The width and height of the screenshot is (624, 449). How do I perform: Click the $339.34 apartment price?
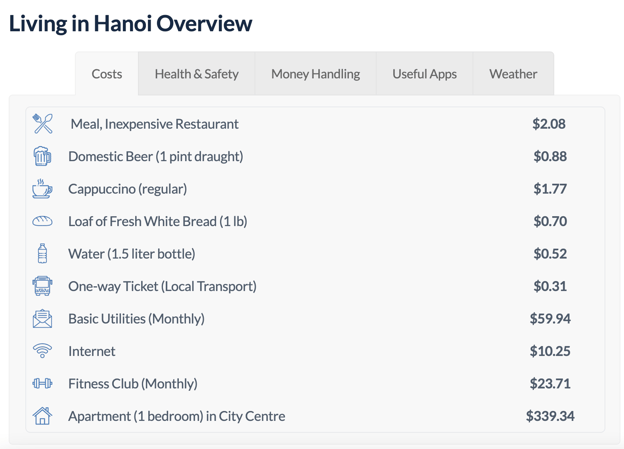[550, 416]
